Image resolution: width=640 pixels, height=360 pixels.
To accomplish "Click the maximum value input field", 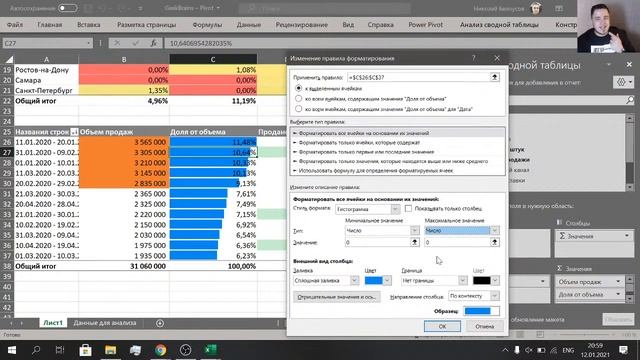I will pos(457,242).
